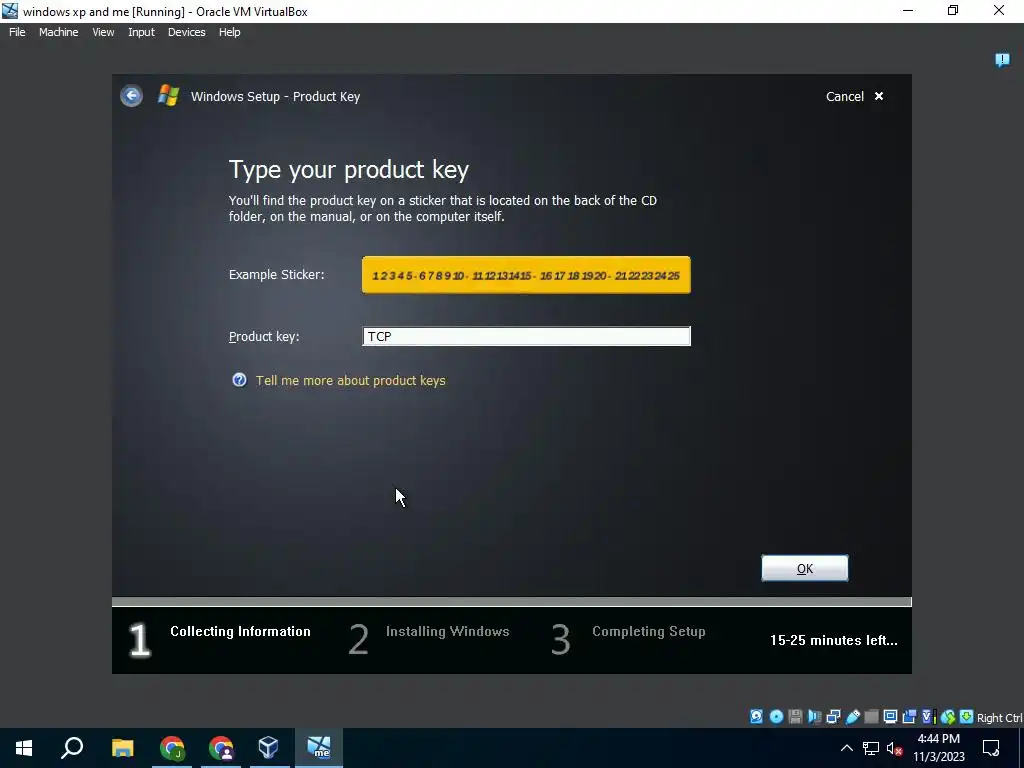Click the muted volume tray icon
Screen dimensions: 1024x768
tap(895, 748)
